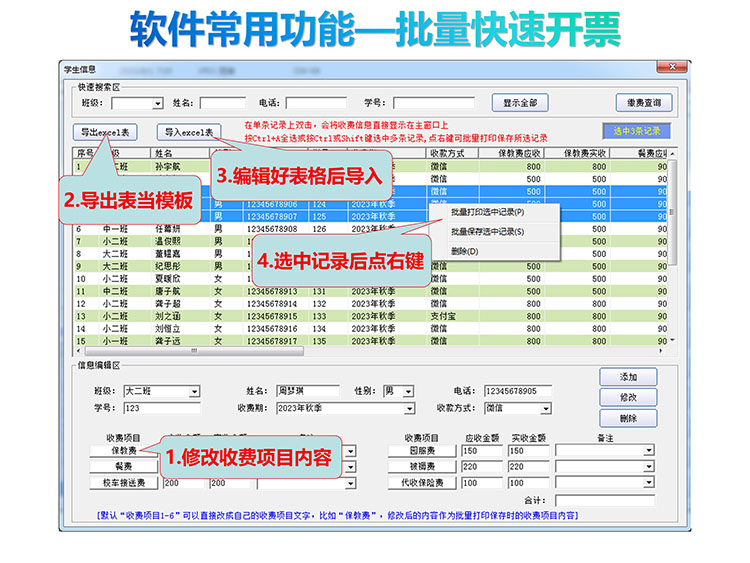Click the 姓名 column header

coord(180,153)
